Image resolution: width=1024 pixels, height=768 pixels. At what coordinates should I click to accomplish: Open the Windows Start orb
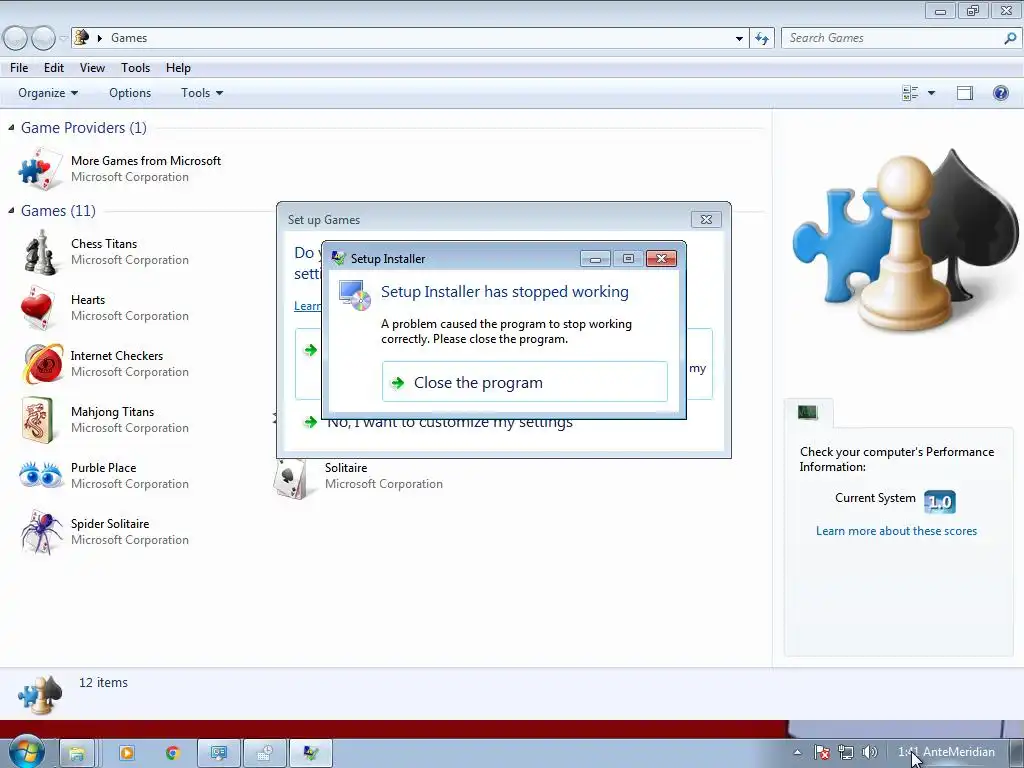coord(26,752)
